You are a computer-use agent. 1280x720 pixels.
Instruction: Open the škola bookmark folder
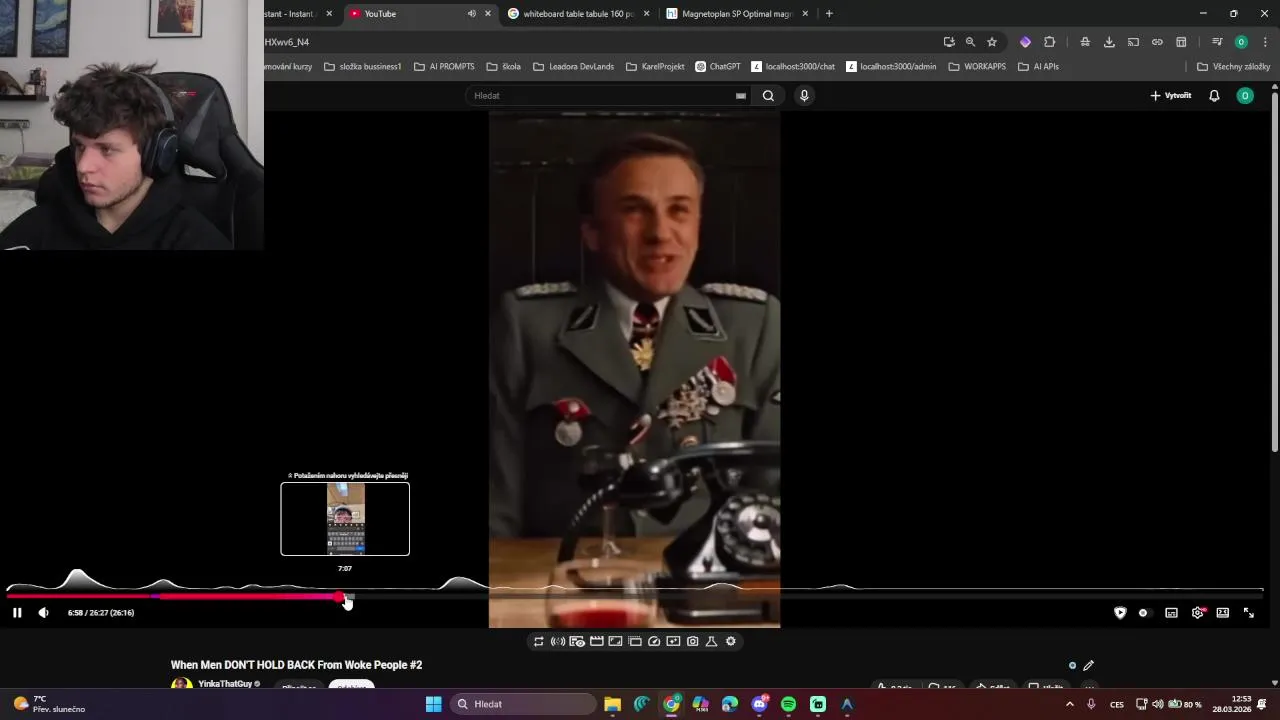pyautogui.click(x=504, y=67)
